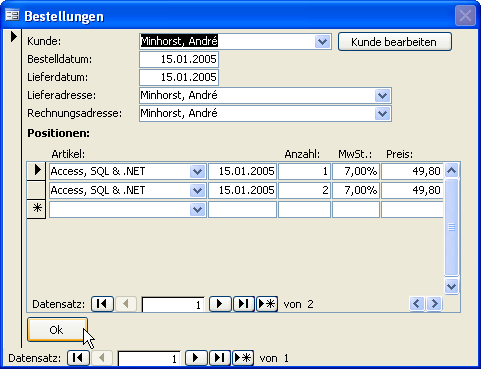Click date 15.01.2005 in first position row
The image size is (481, 369).
[x=242, y=171]
